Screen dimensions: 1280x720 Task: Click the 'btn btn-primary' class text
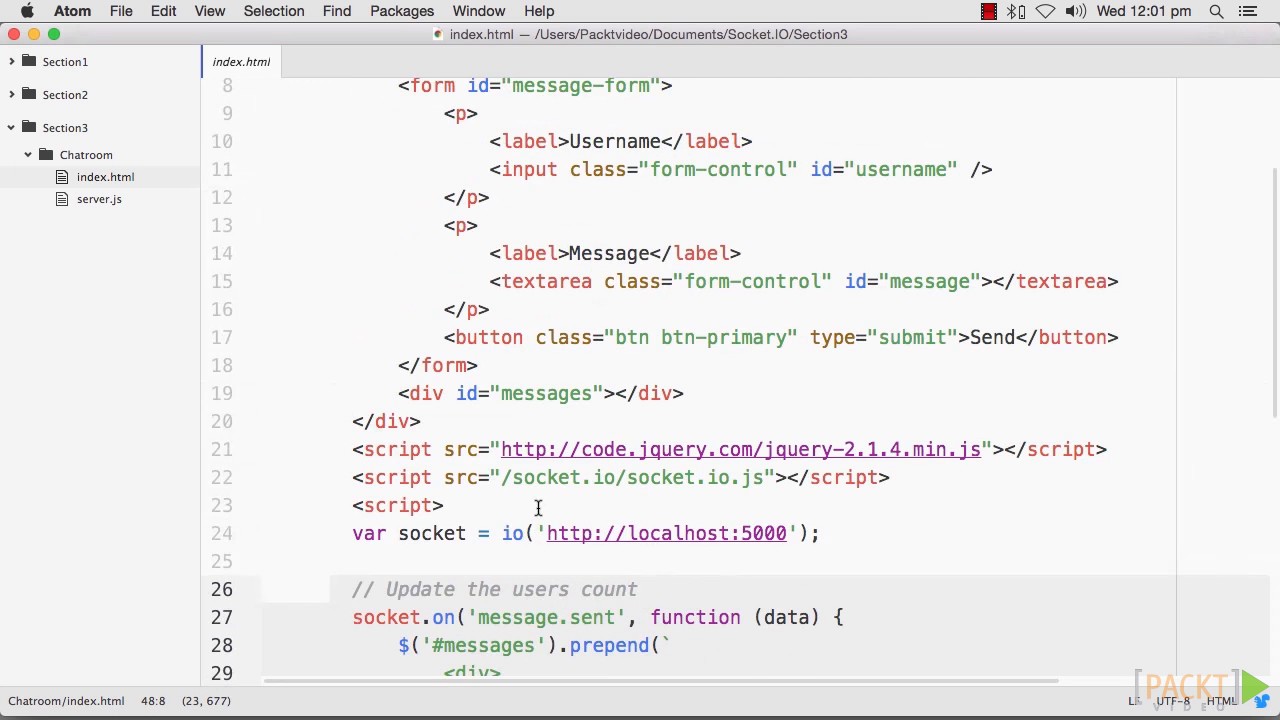click(701, 338)
